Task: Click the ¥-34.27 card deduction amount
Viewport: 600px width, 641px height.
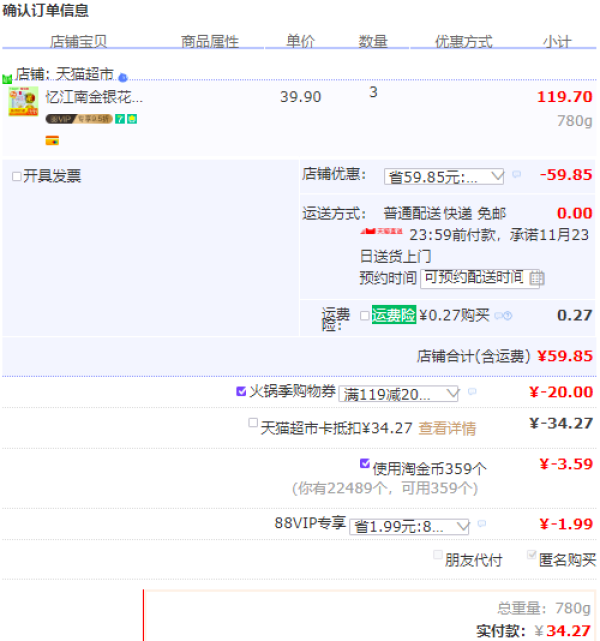Action: pos(561,424)
